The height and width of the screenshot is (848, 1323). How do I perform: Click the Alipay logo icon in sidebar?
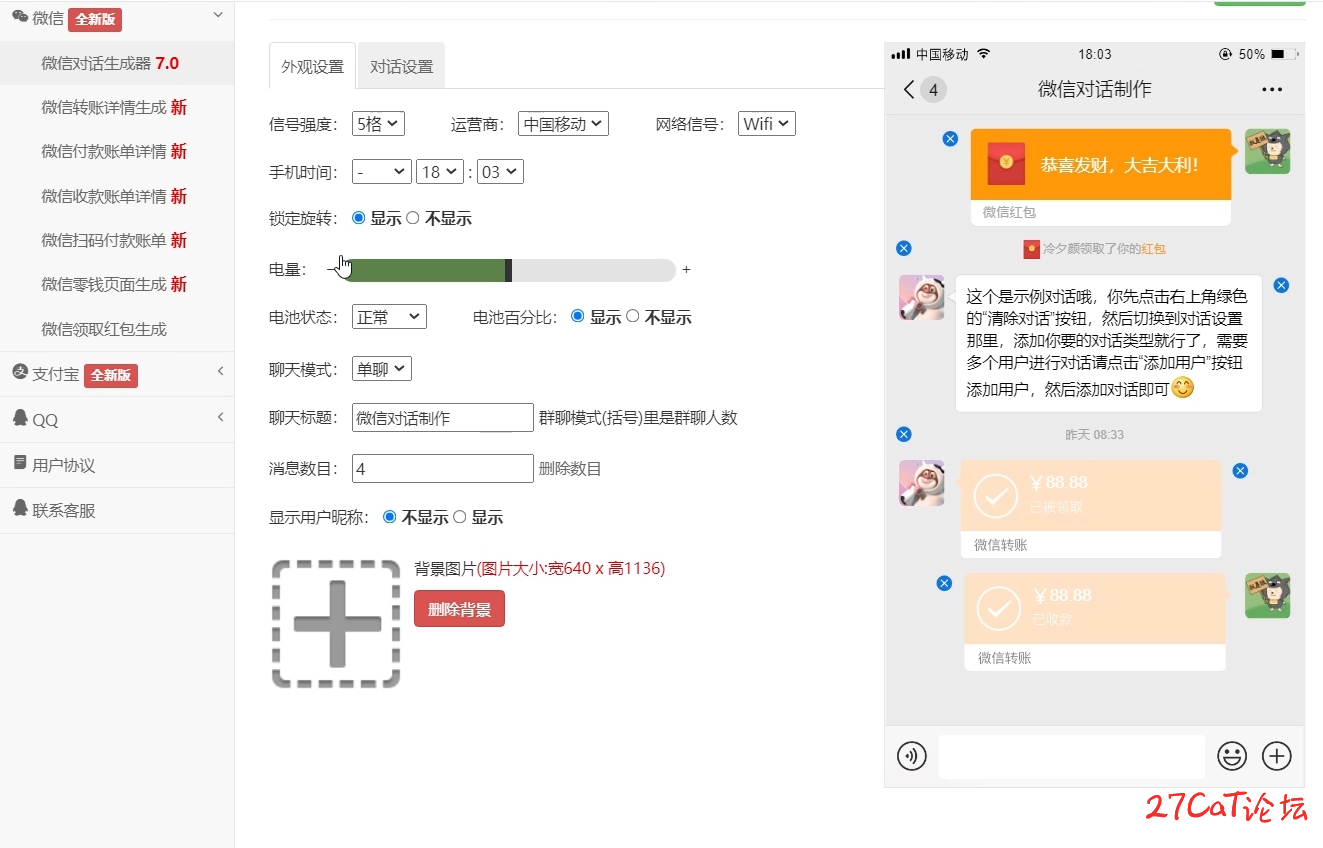click(20, 373)
